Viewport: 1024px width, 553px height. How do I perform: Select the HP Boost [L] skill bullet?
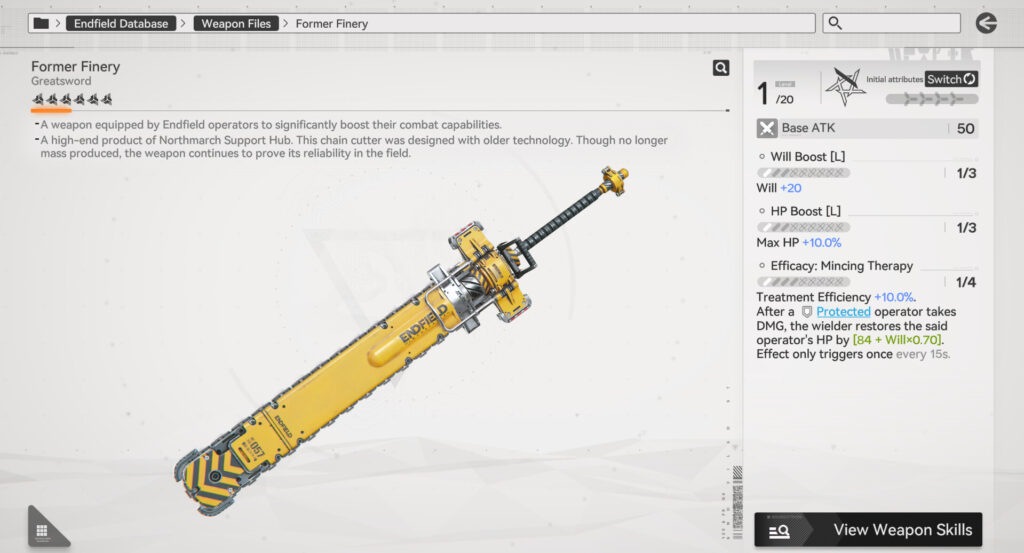point(762,211)
